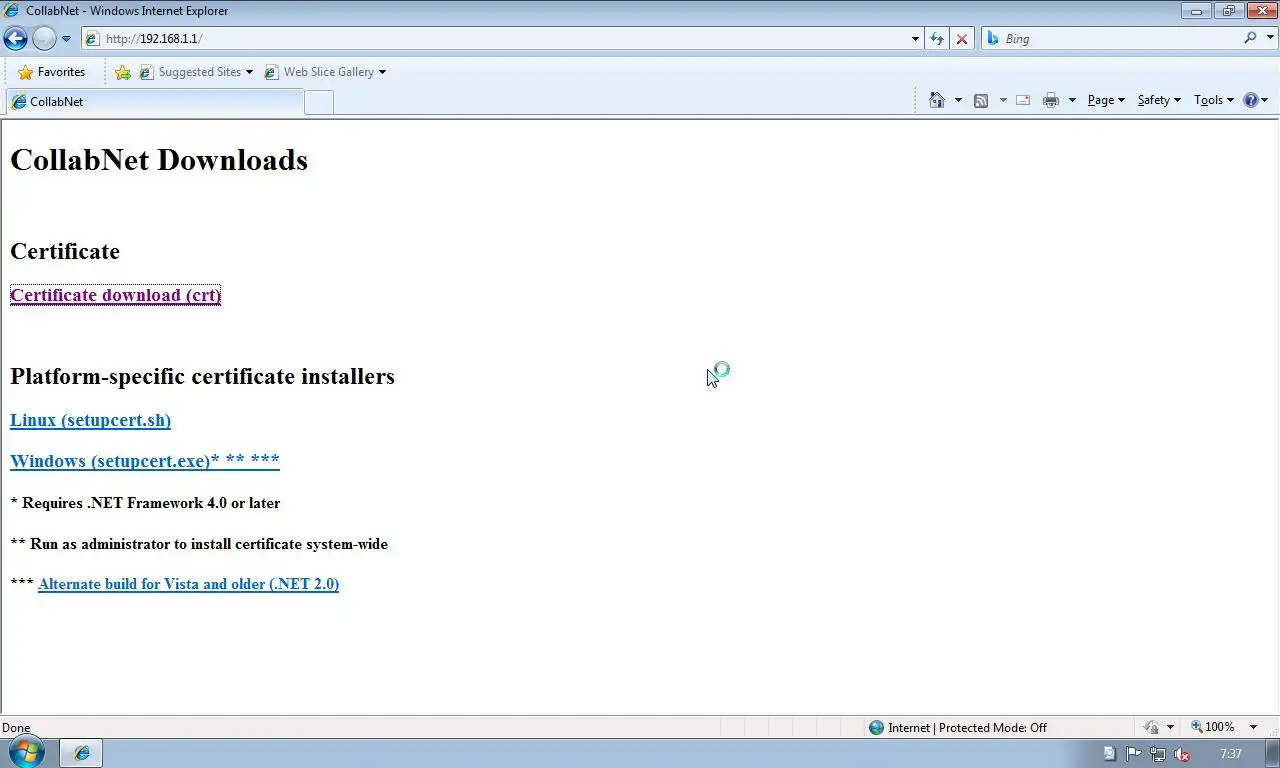Image resolution: width=1280 pixels, height=768 pixels.
Task: Open Alternate build for Vista and older link
Action: tap(188, 584)
